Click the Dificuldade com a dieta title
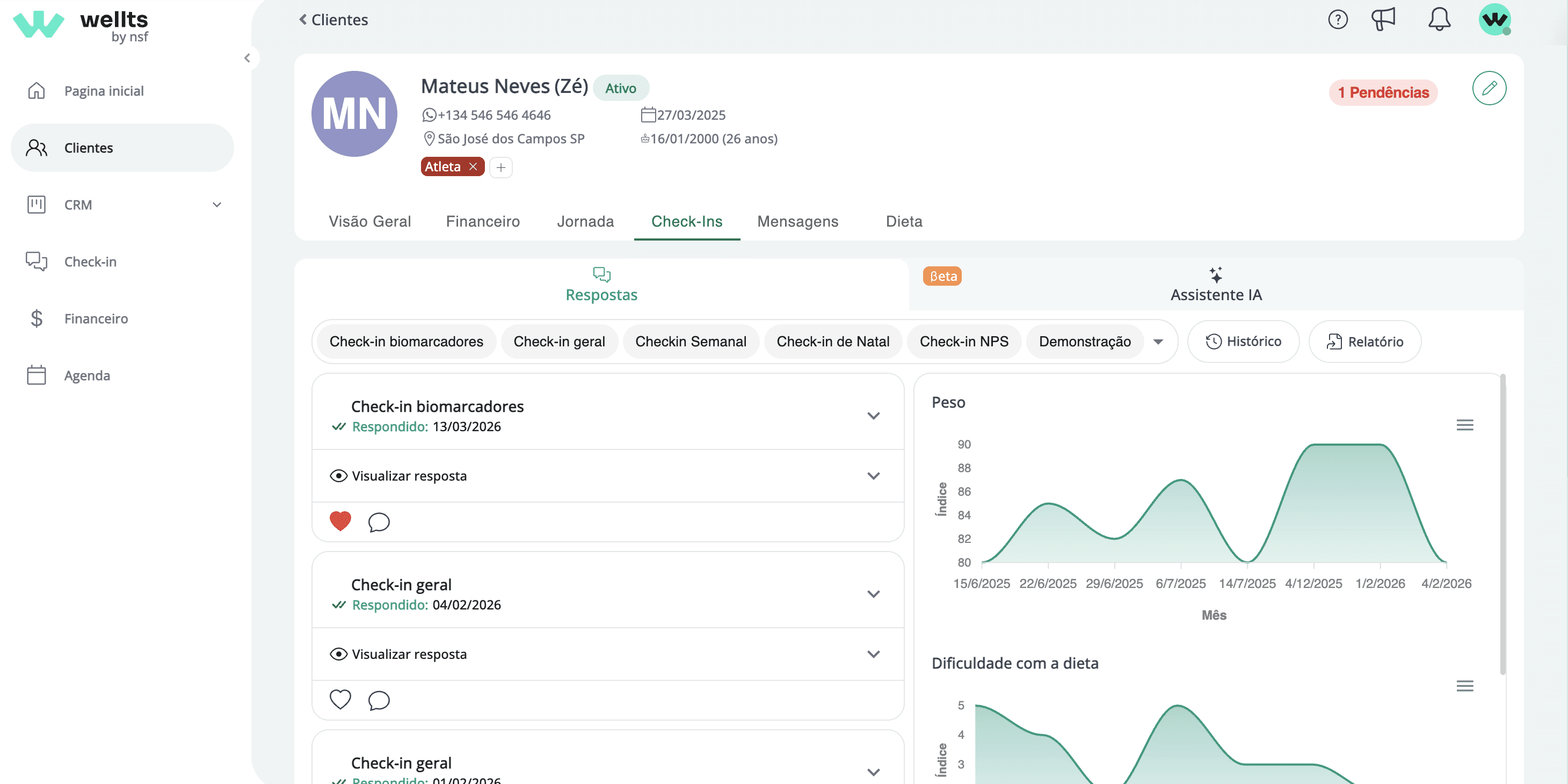Viewport: 1568px width, 784px height. coord(1015,664)
